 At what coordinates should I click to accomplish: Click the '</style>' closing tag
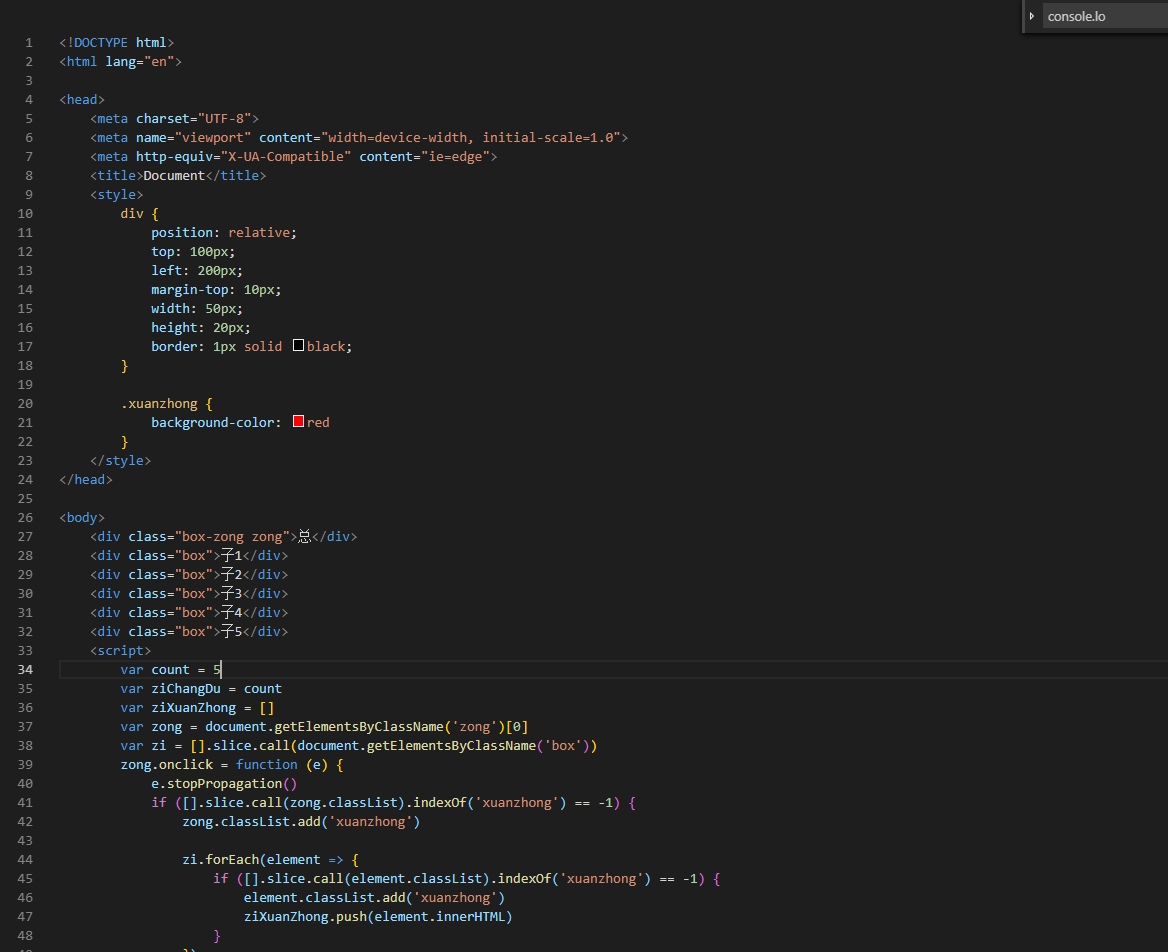pyautogui.click(x=121, y=460)
